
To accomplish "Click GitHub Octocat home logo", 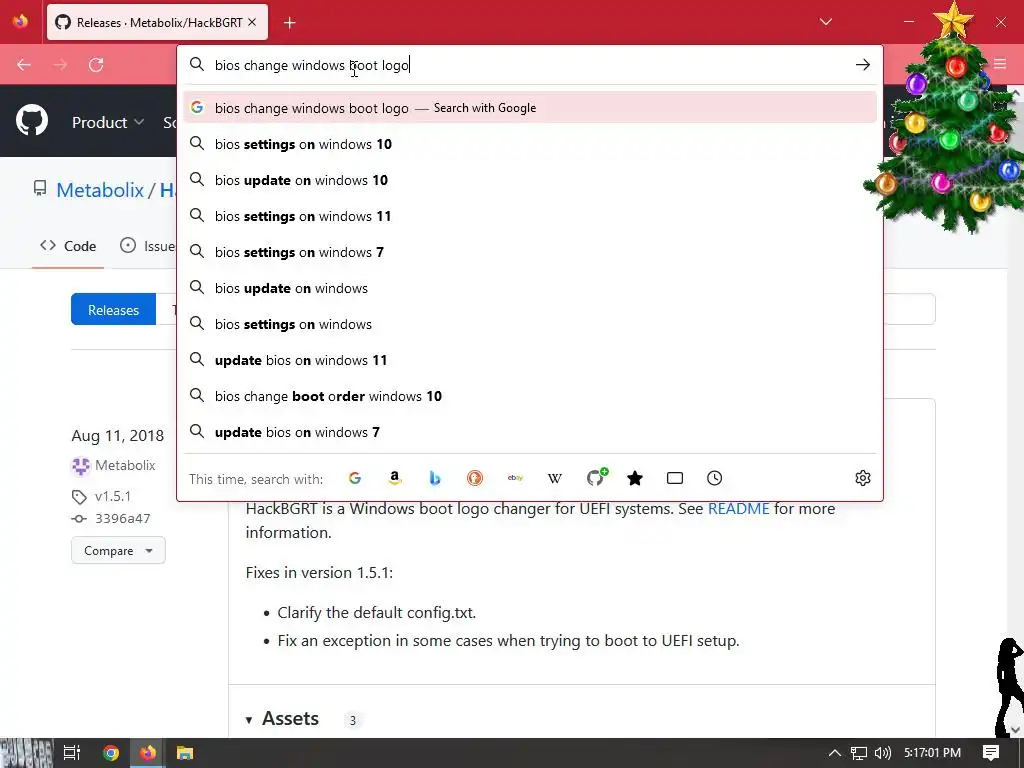I will coord(32,121).
